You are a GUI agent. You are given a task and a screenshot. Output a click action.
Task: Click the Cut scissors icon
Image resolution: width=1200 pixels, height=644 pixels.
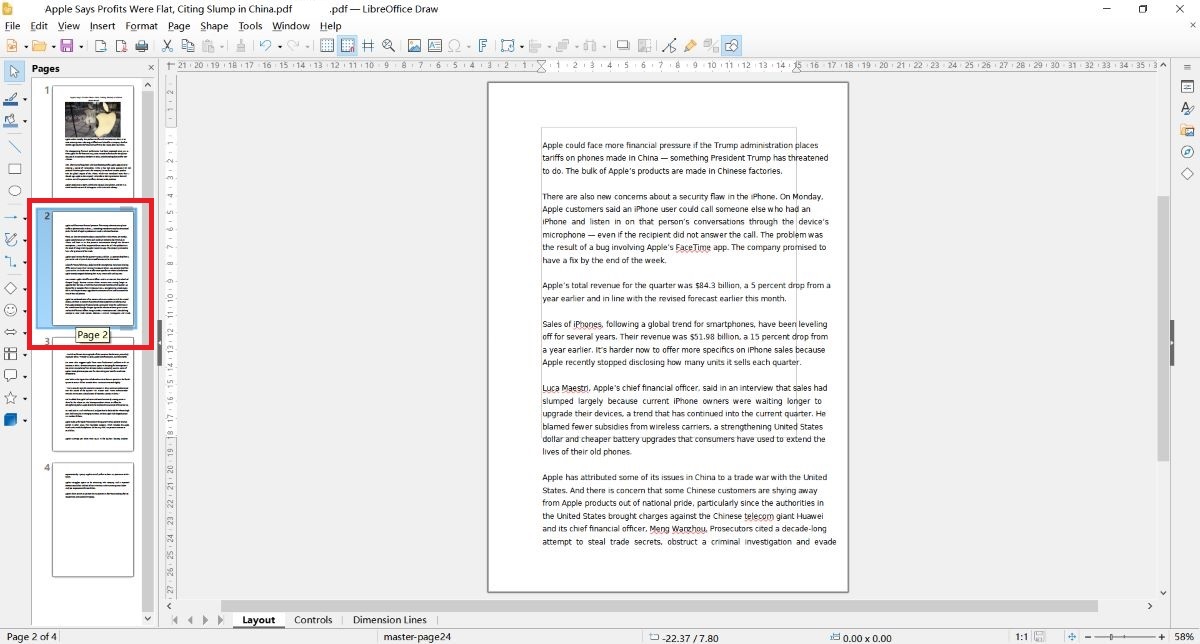(167, 46)
